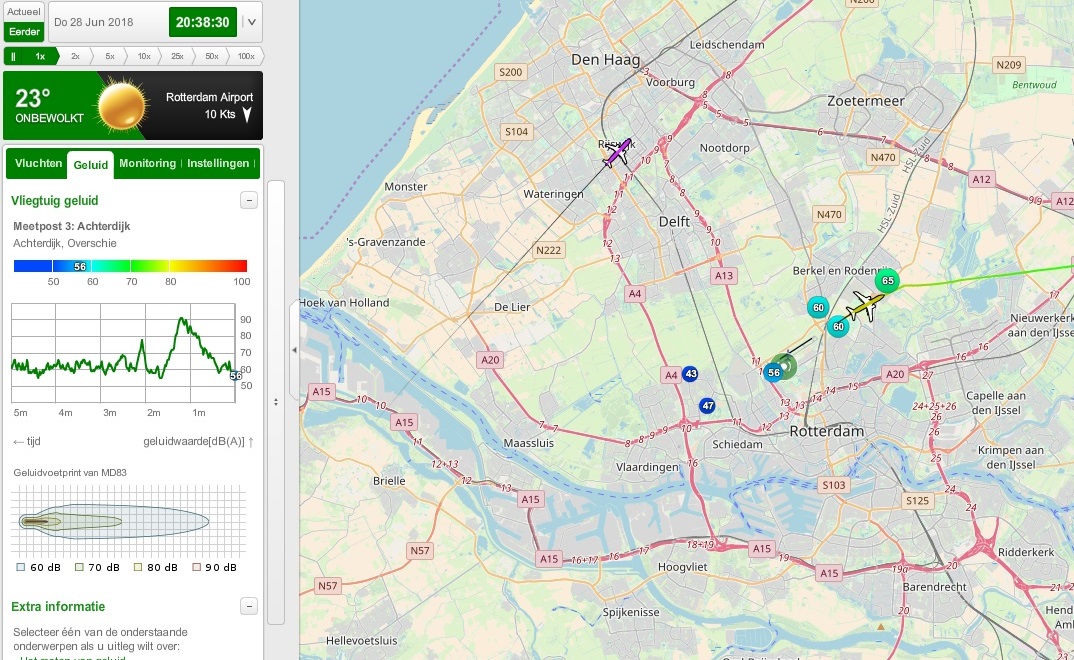1074x660 pixels.
Task: Click the Zoetermeer city label
Action: (x=866, y=101)
